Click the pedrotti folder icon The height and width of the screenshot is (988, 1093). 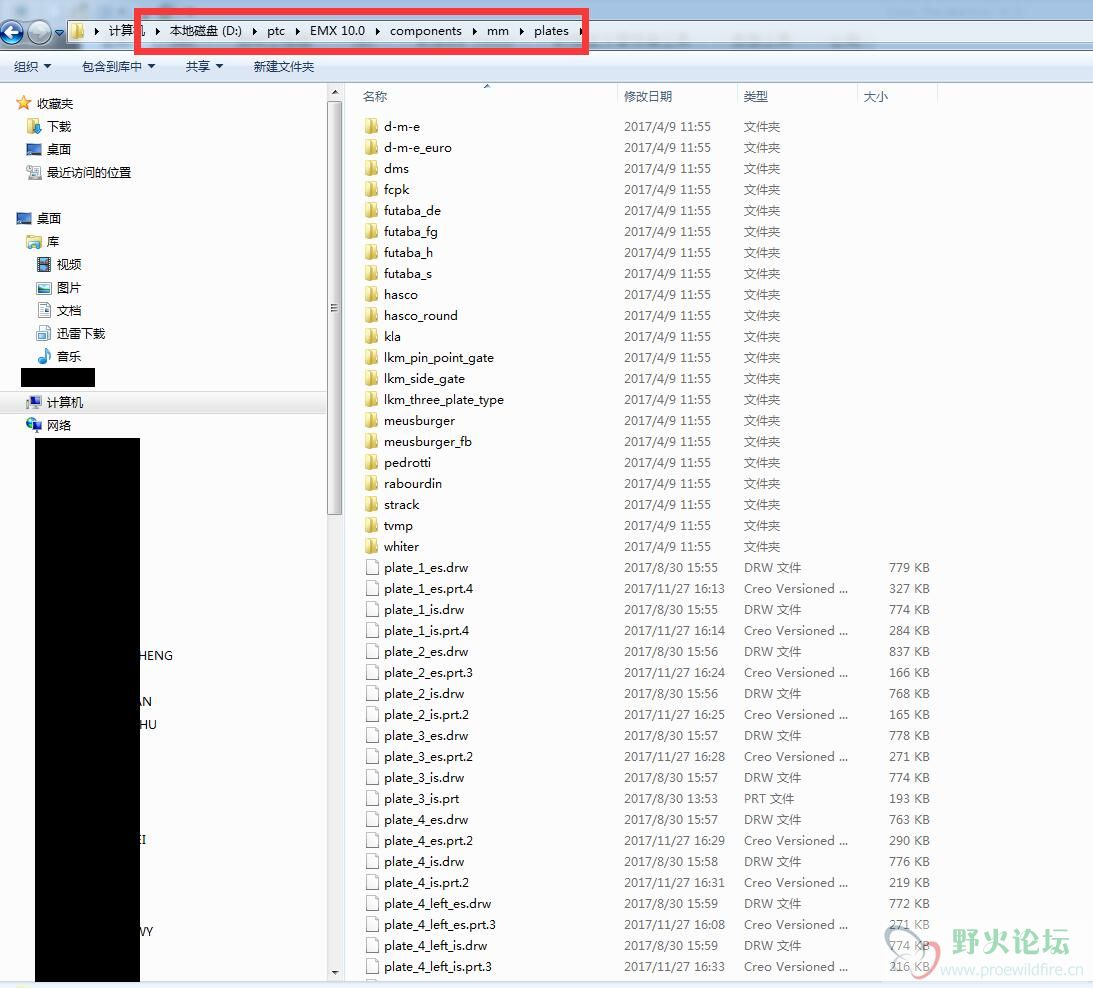pyautogui.click(x=372, y=462)
